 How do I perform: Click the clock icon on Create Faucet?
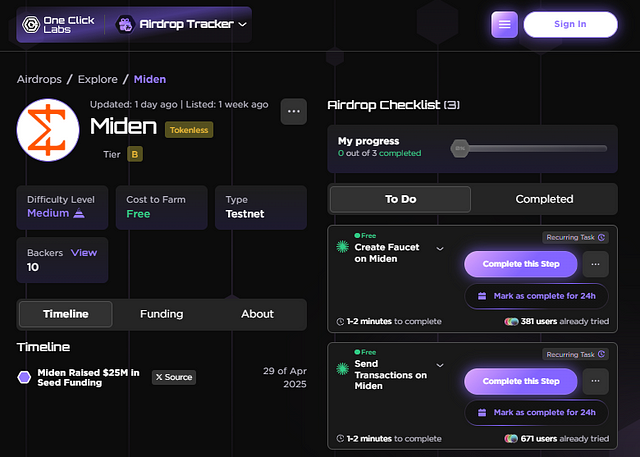click(x=340, y=322)
